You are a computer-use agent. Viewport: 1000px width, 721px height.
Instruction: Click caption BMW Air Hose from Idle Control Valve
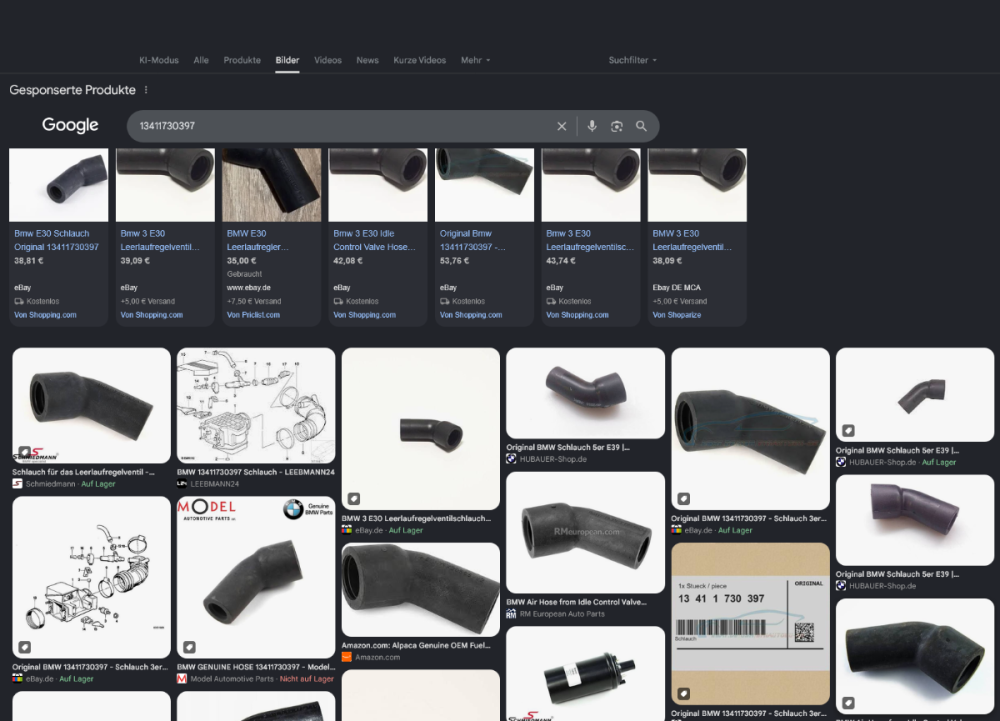coord(577,602)
